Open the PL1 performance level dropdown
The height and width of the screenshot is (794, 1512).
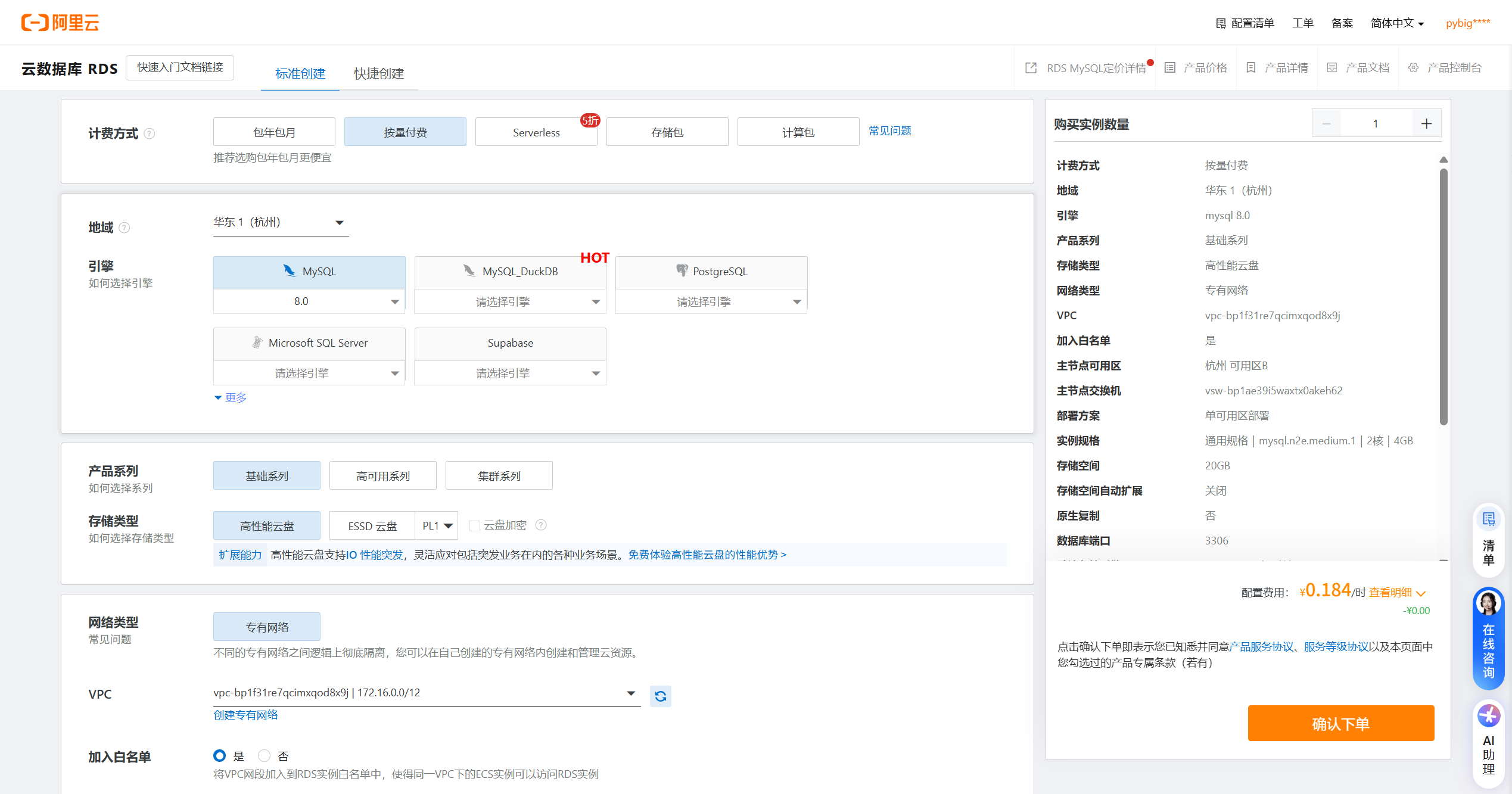pyautogui.click(x=437, y=525)
